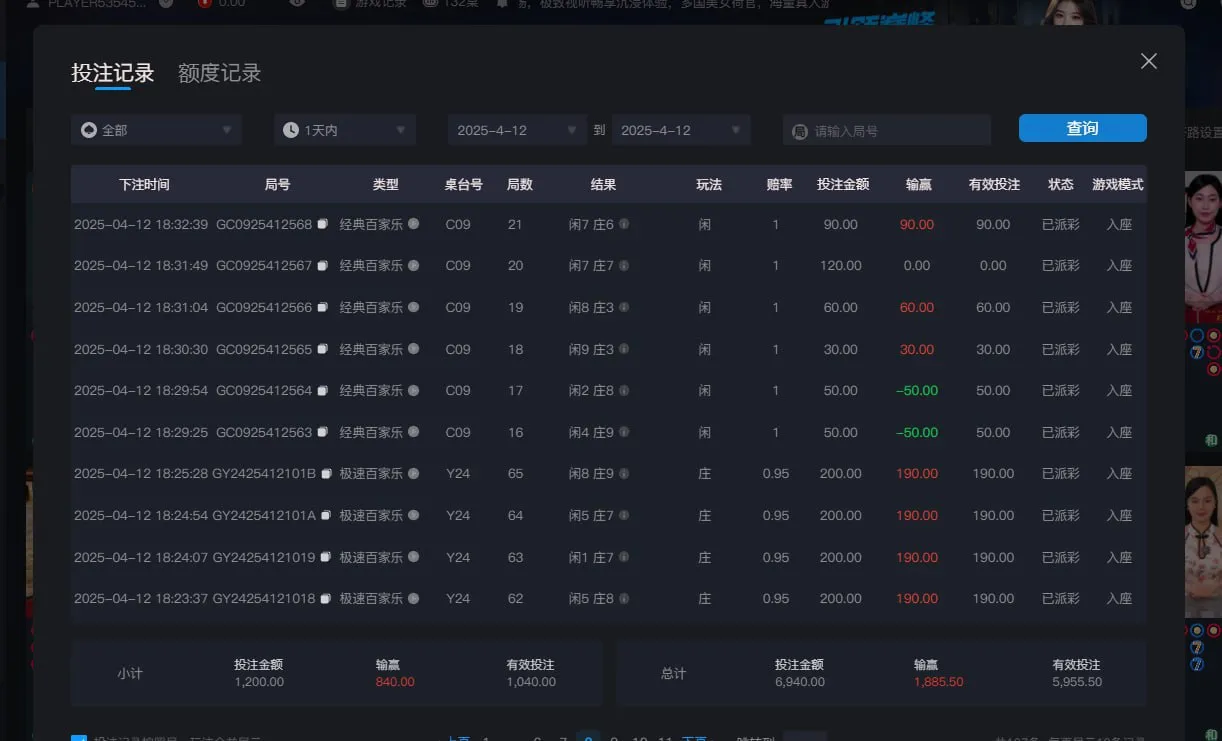Play video replay for round GY24254121018

414,599
